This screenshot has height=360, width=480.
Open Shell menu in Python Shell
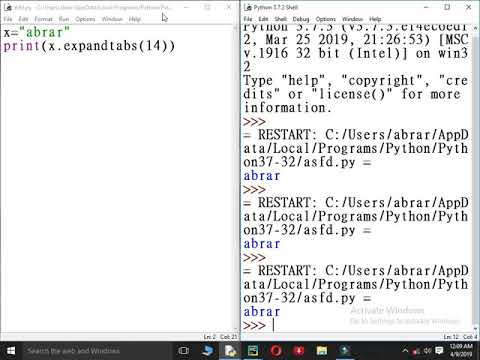(280, 19)
